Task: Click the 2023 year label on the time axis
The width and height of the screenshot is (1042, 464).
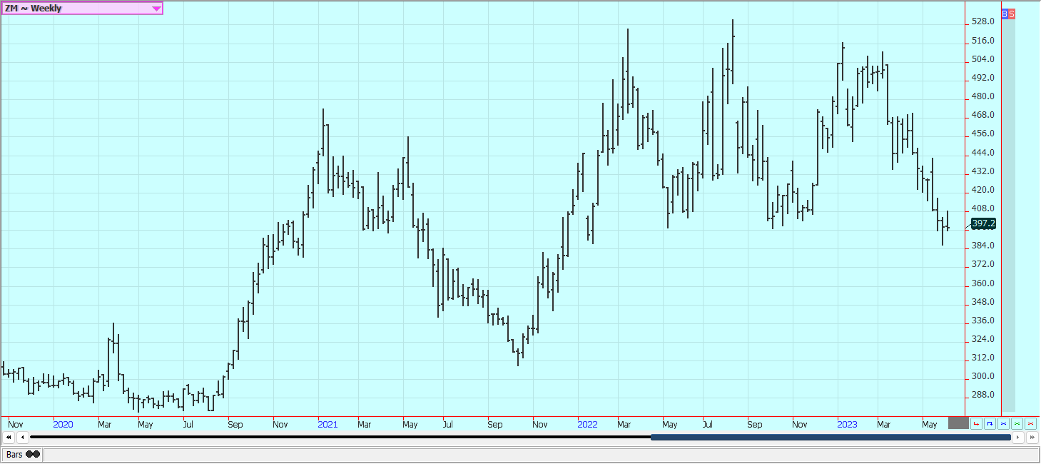Action: tap(847, 423)
